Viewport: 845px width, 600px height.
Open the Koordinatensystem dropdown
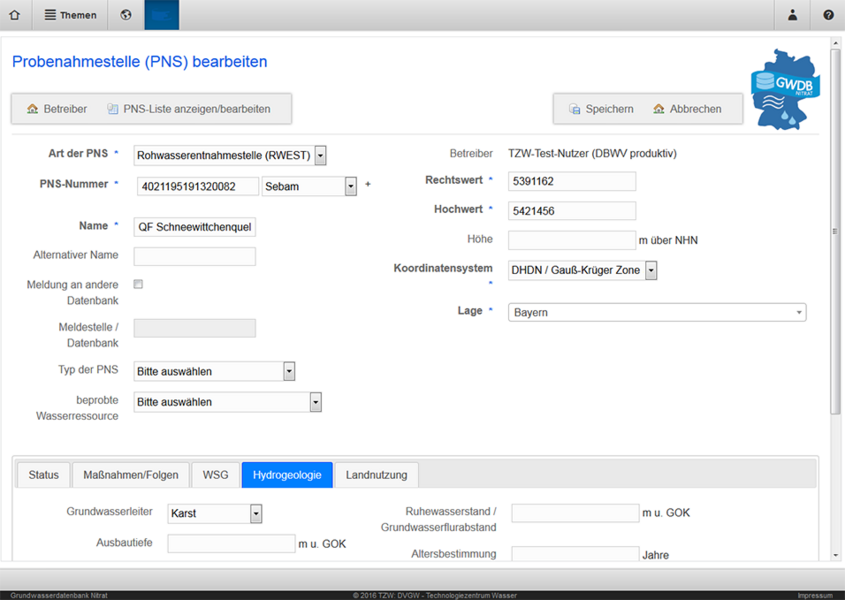[651, 270]
